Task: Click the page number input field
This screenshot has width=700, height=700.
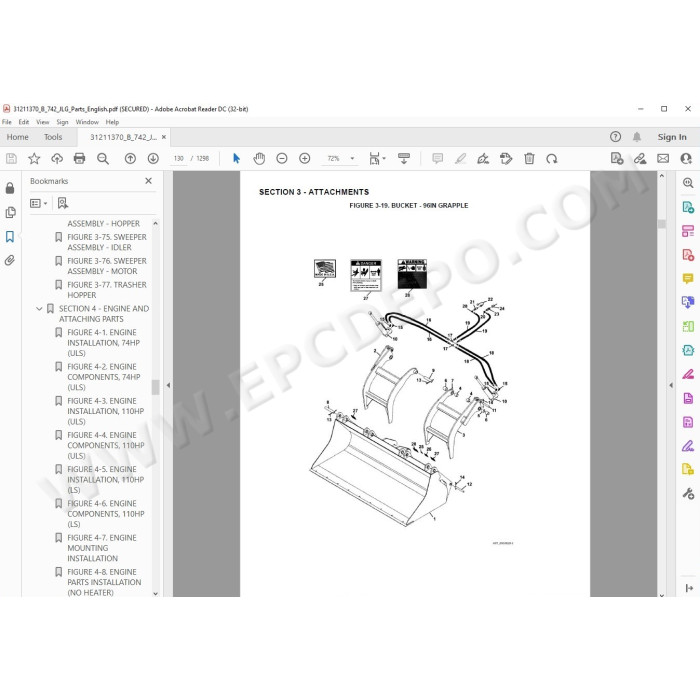Action: click(x=179, y=158)
